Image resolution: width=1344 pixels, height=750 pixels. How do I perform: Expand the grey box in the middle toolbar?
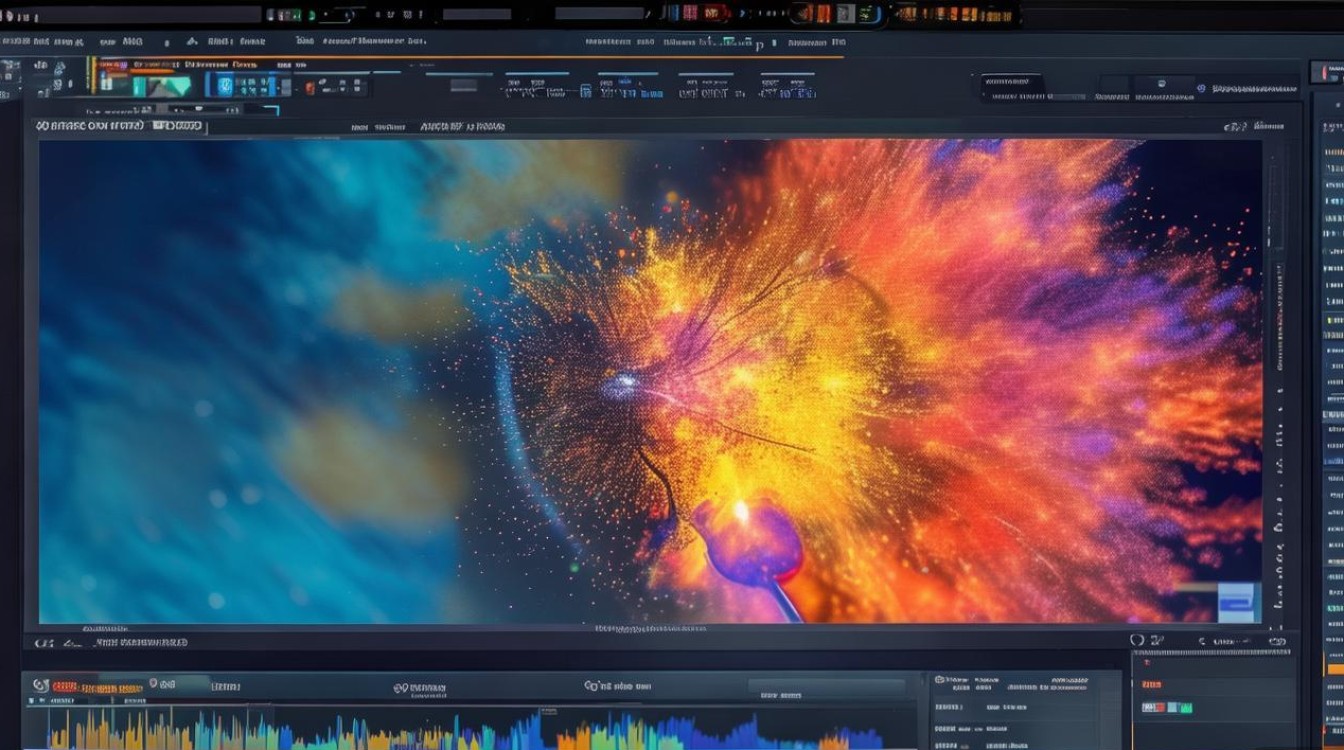click(x=463, y=87)
